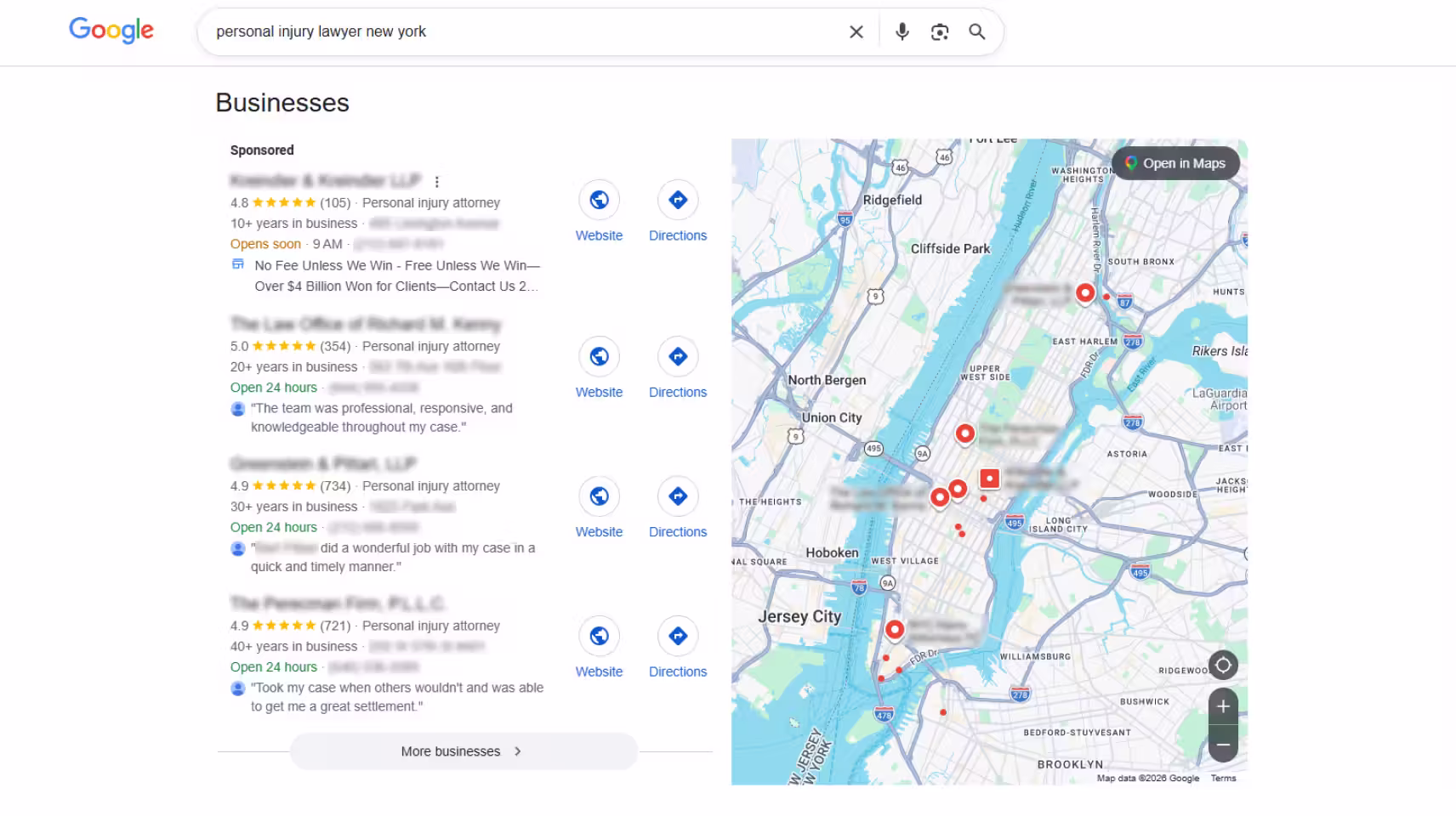Click the 'Opens soon' status text
The width and height of the screenshot is (1456, 816).
coord(265,244)
